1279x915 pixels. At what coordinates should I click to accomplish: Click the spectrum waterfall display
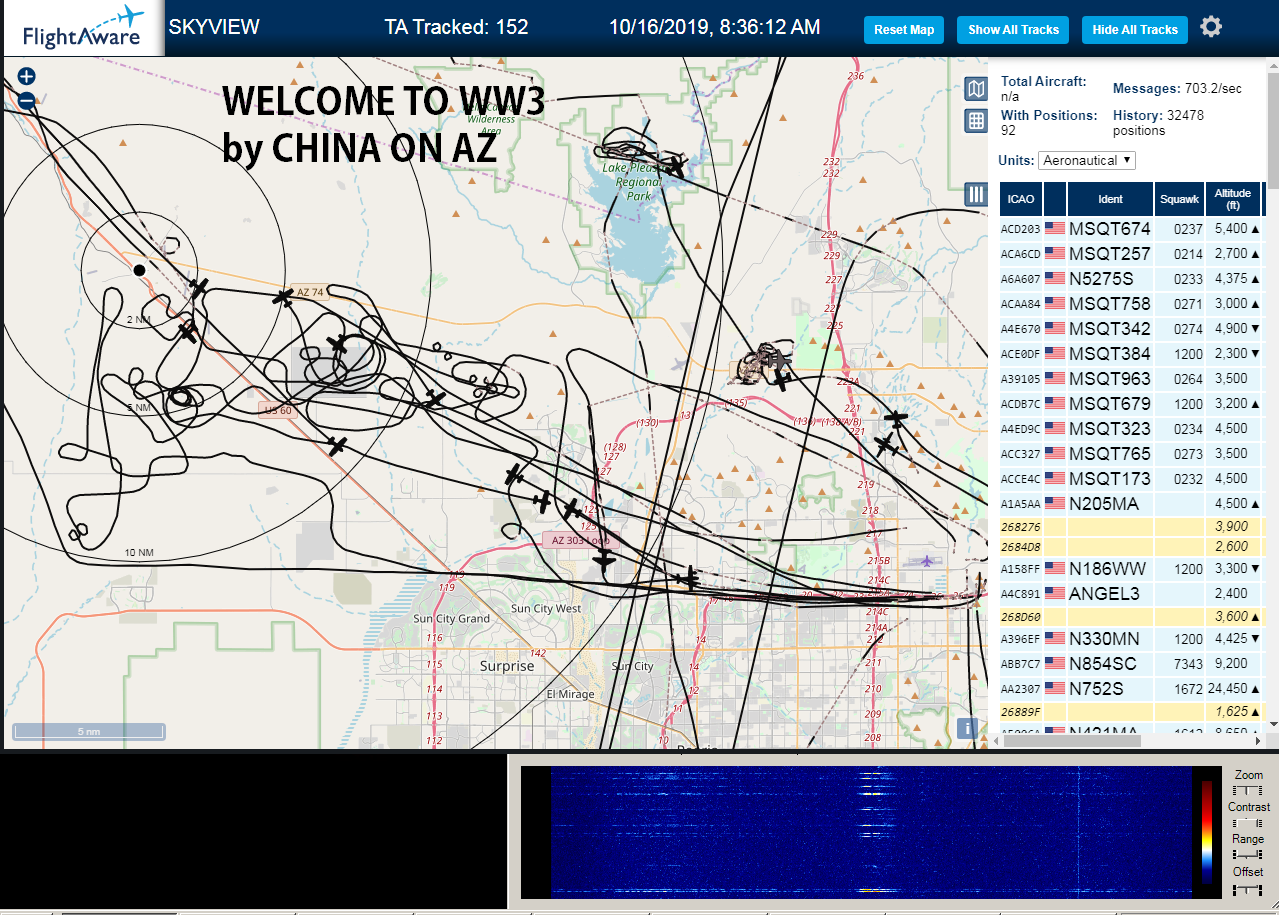coord(871,832)
